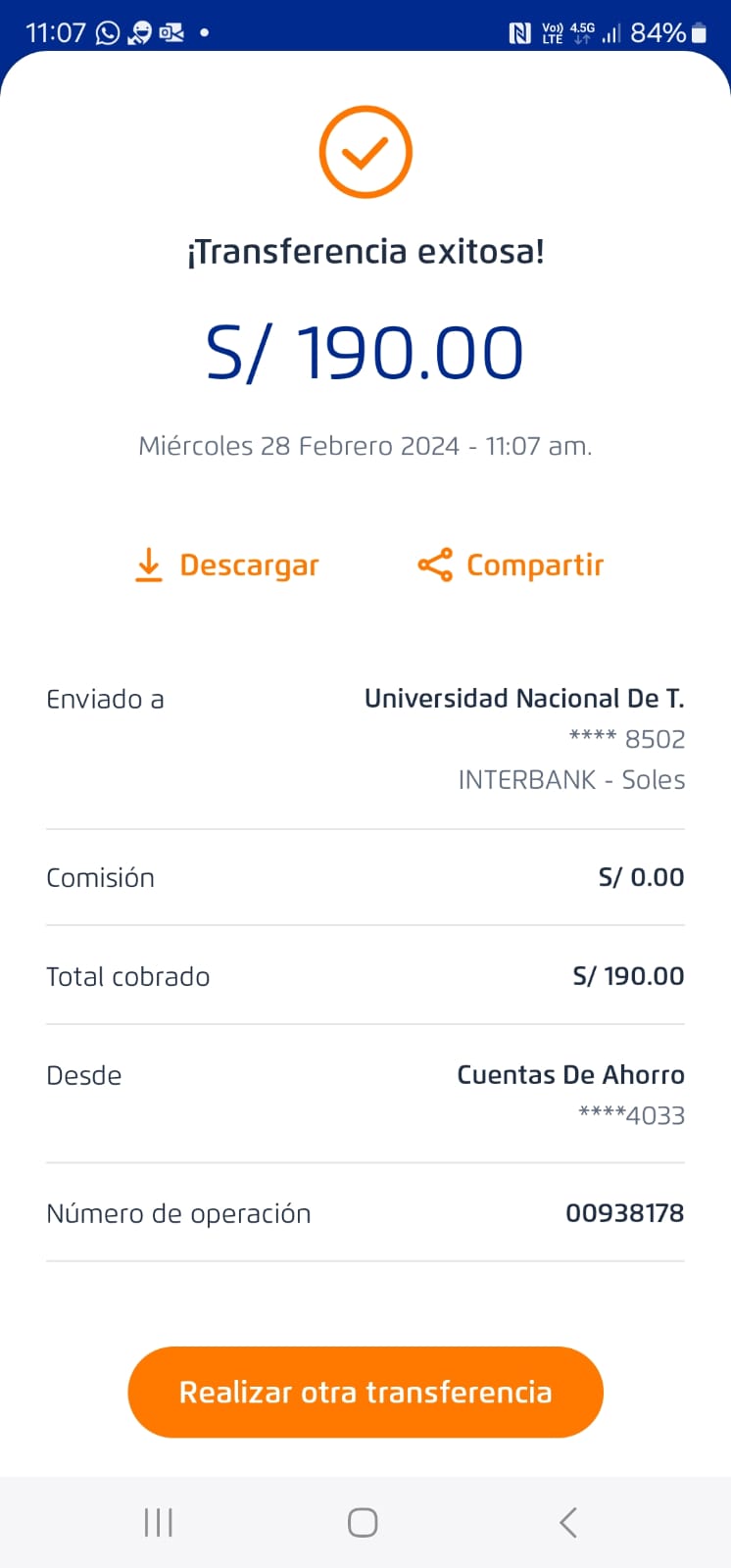Tap the Total cobrado amount

(628, 976)
